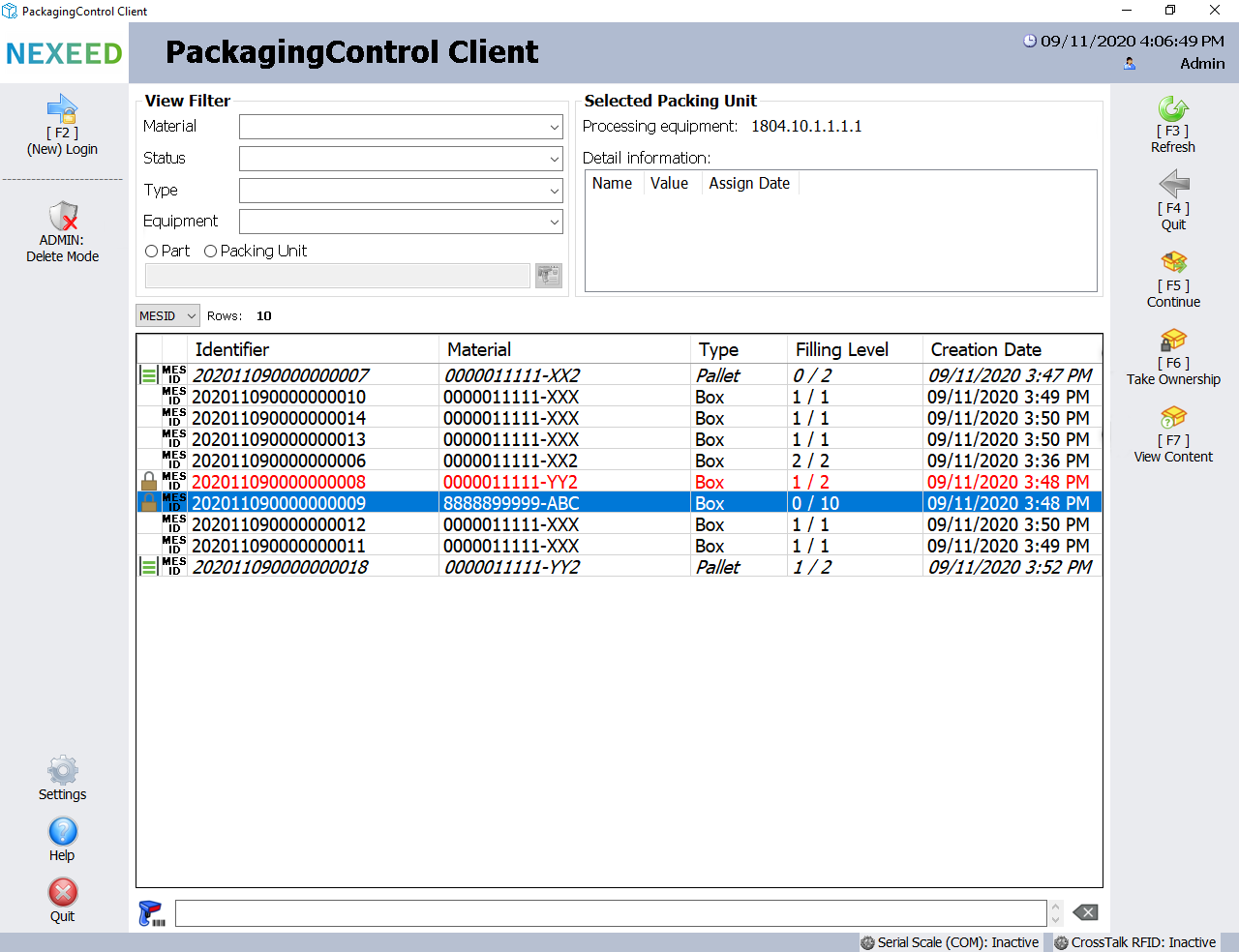Activate ADMIN Delete Mode icon
This screenshot has width=1239, height=952.
pos(63,215)
